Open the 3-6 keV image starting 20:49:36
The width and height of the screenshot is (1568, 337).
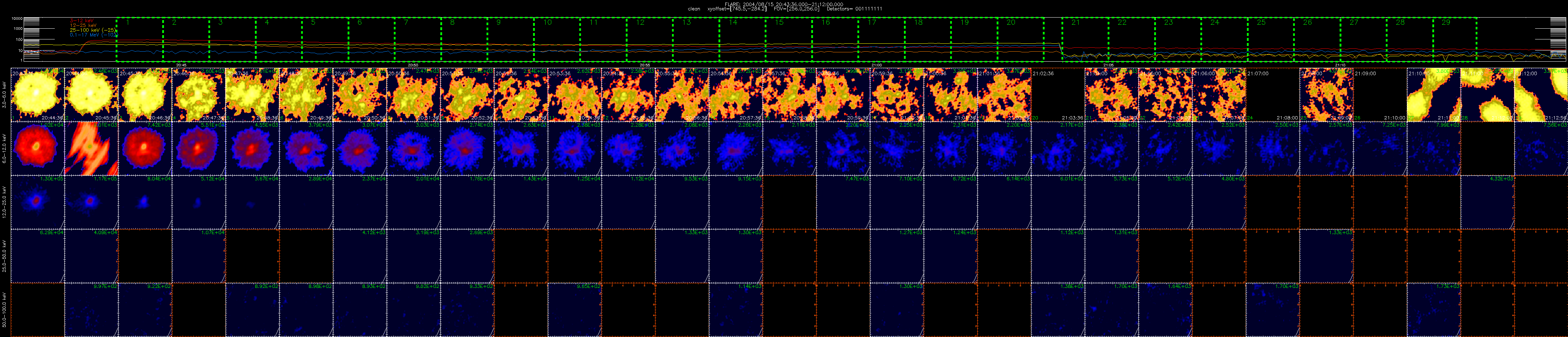tap(360, 94)
